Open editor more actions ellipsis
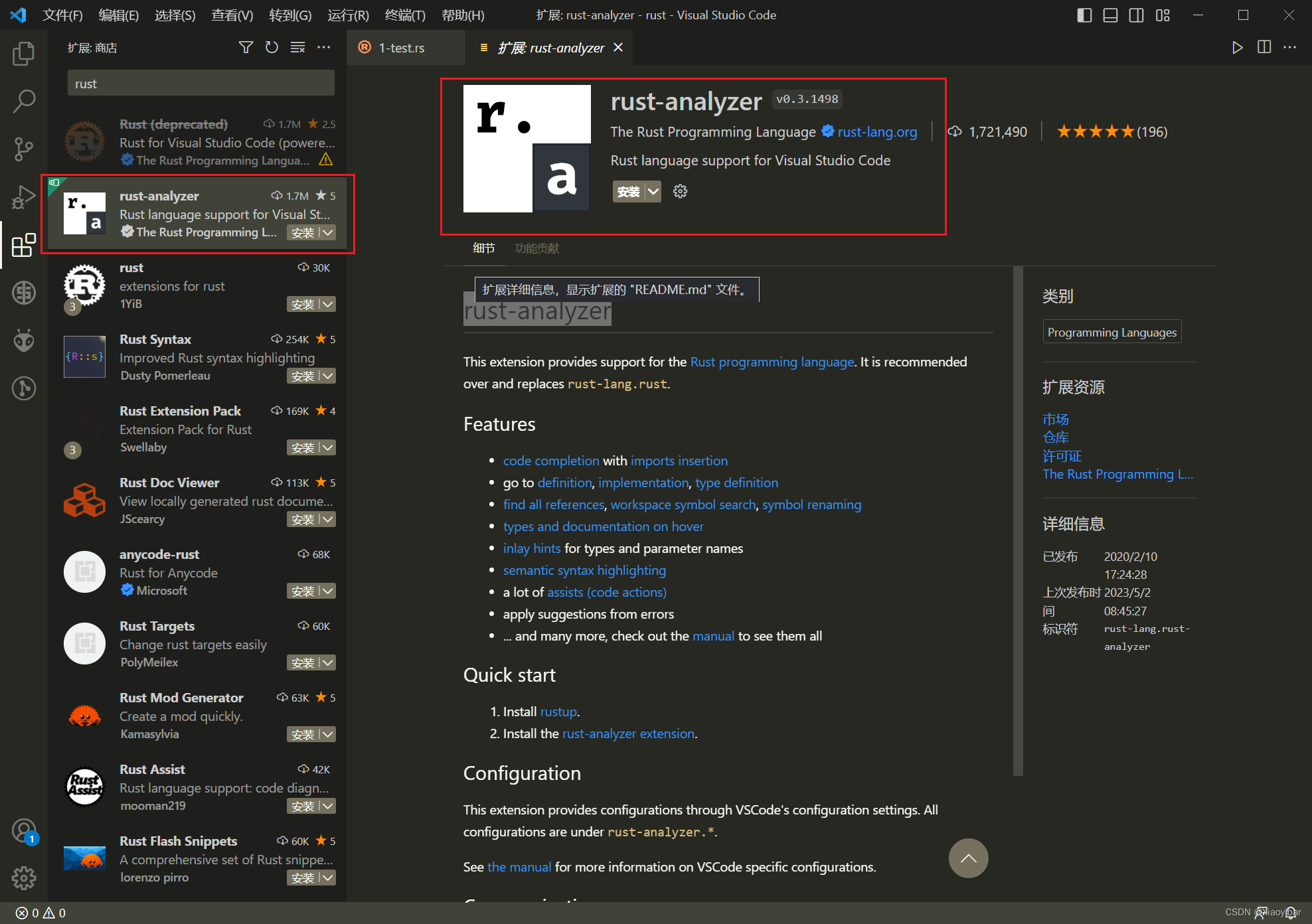This screenshot has width=1312, height=924. click(x=1289, y=47)
